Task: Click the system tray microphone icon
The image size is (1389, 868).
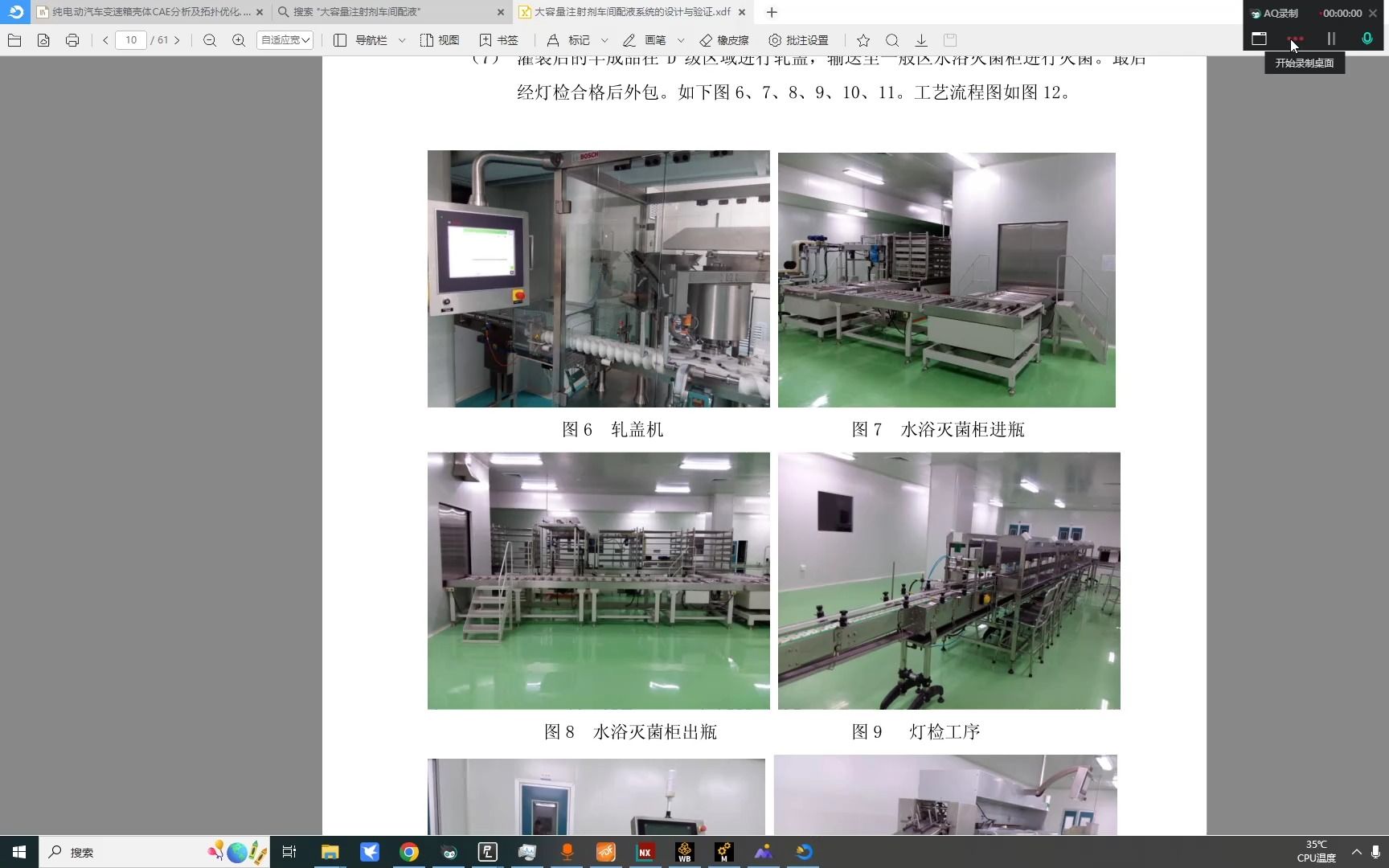Action: 1376,852
